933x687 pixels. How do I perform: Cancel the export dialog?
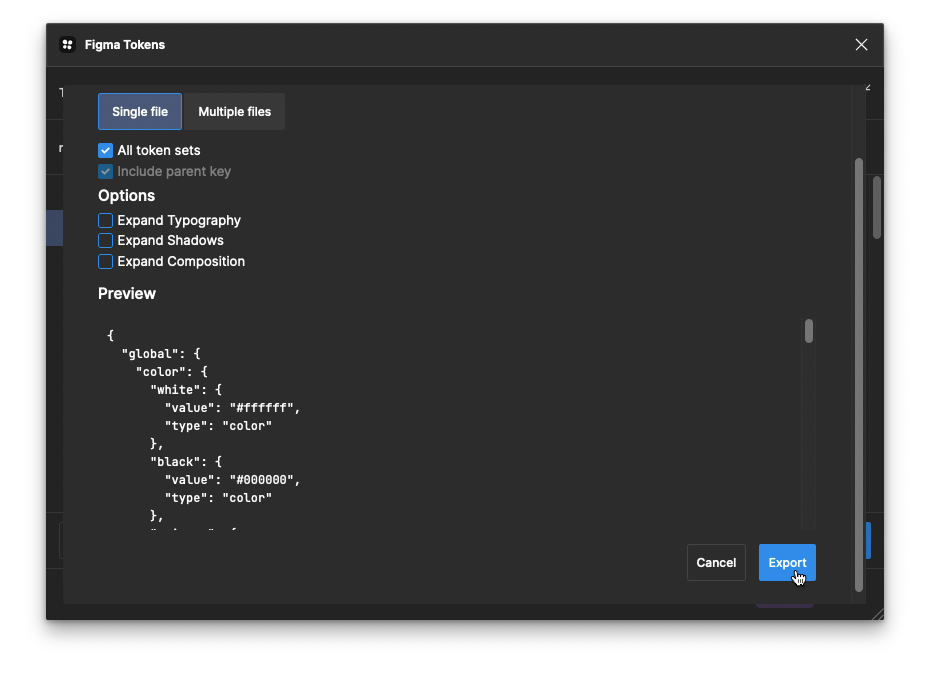[x=716, y=563]
